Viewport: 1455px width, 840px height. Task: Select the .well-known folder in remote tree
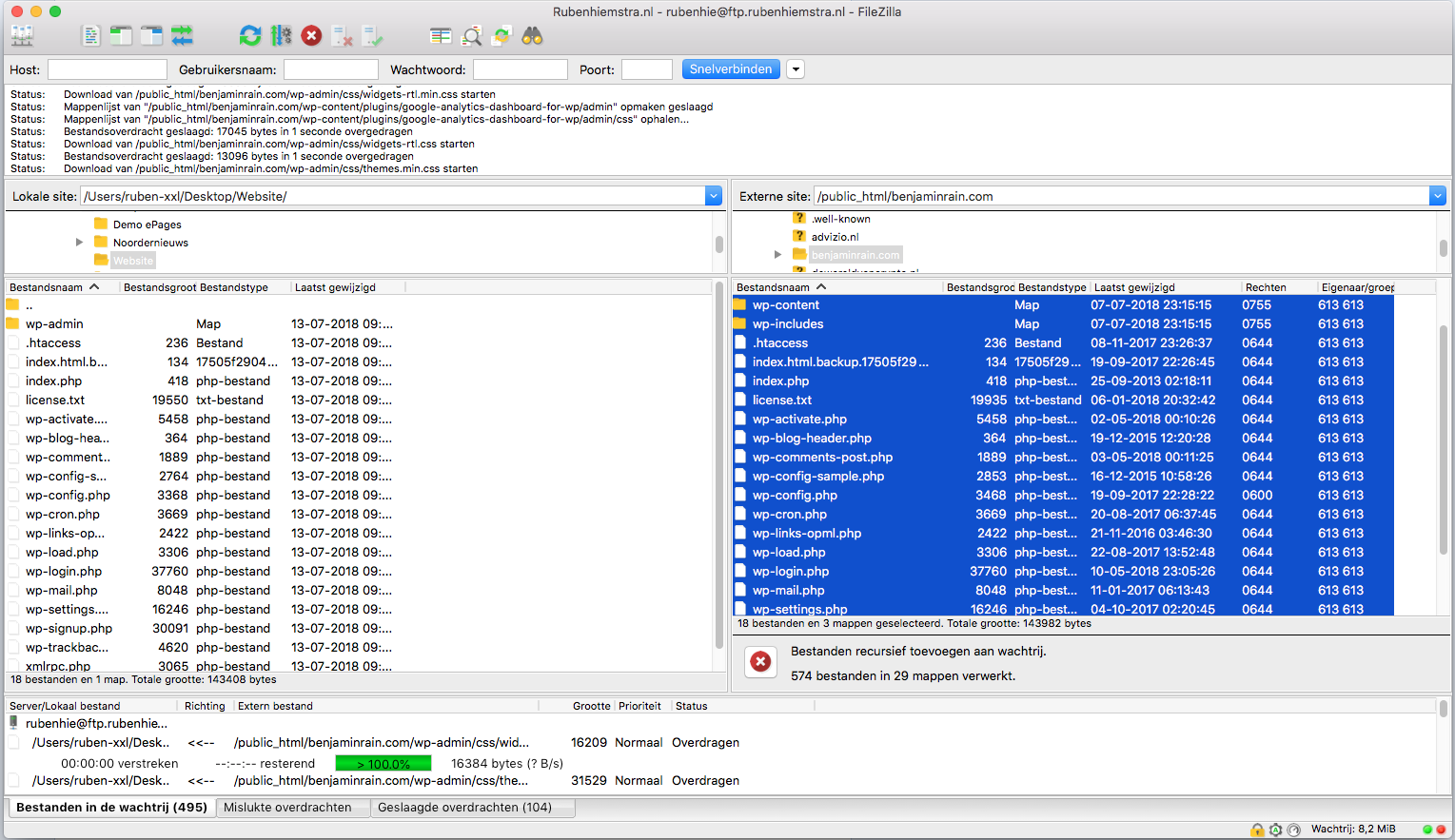coord(841,219)
